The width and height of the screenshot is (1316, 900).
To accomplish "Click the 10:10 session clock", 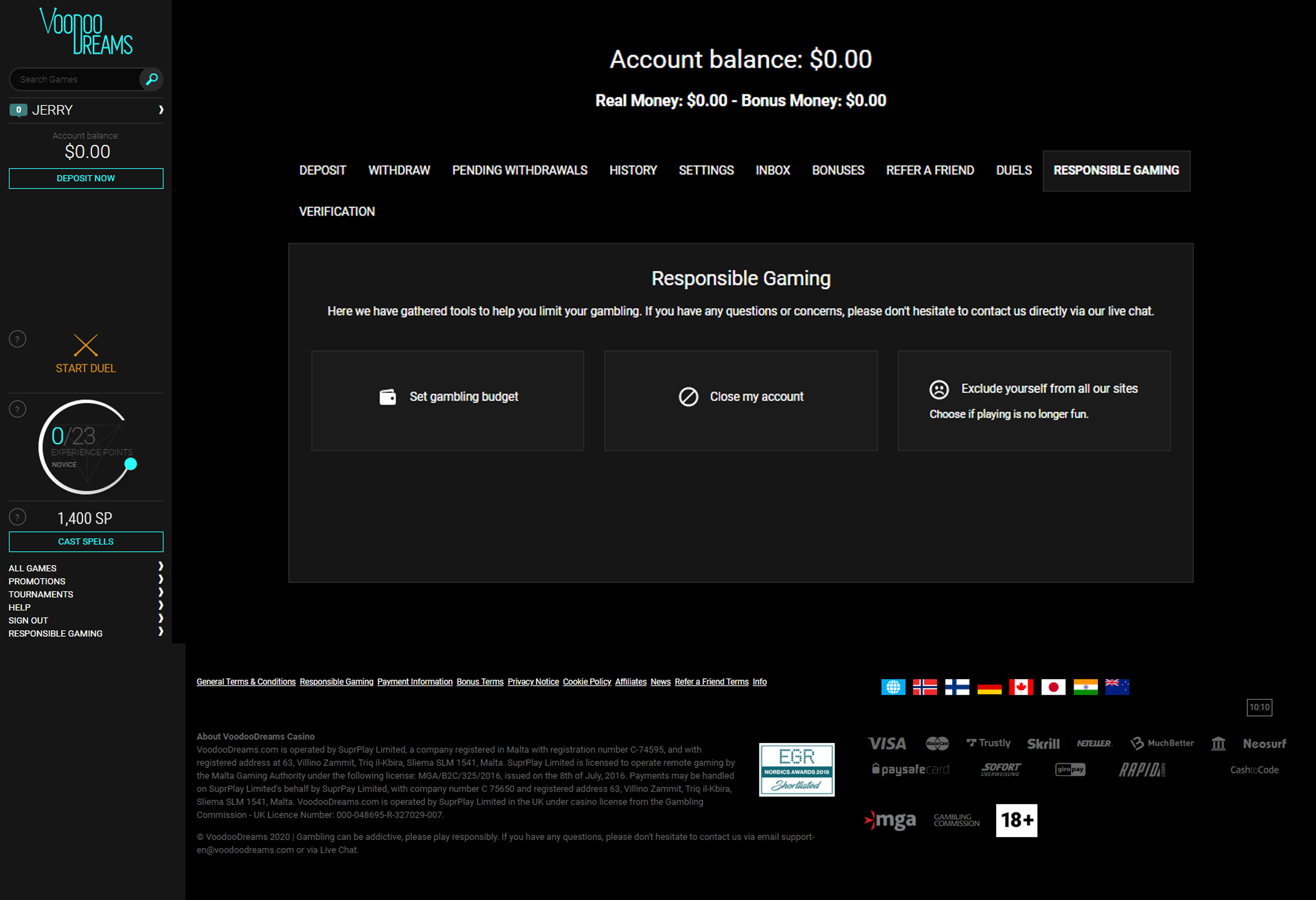I will pyautogui.click(x=1259, y=707).
